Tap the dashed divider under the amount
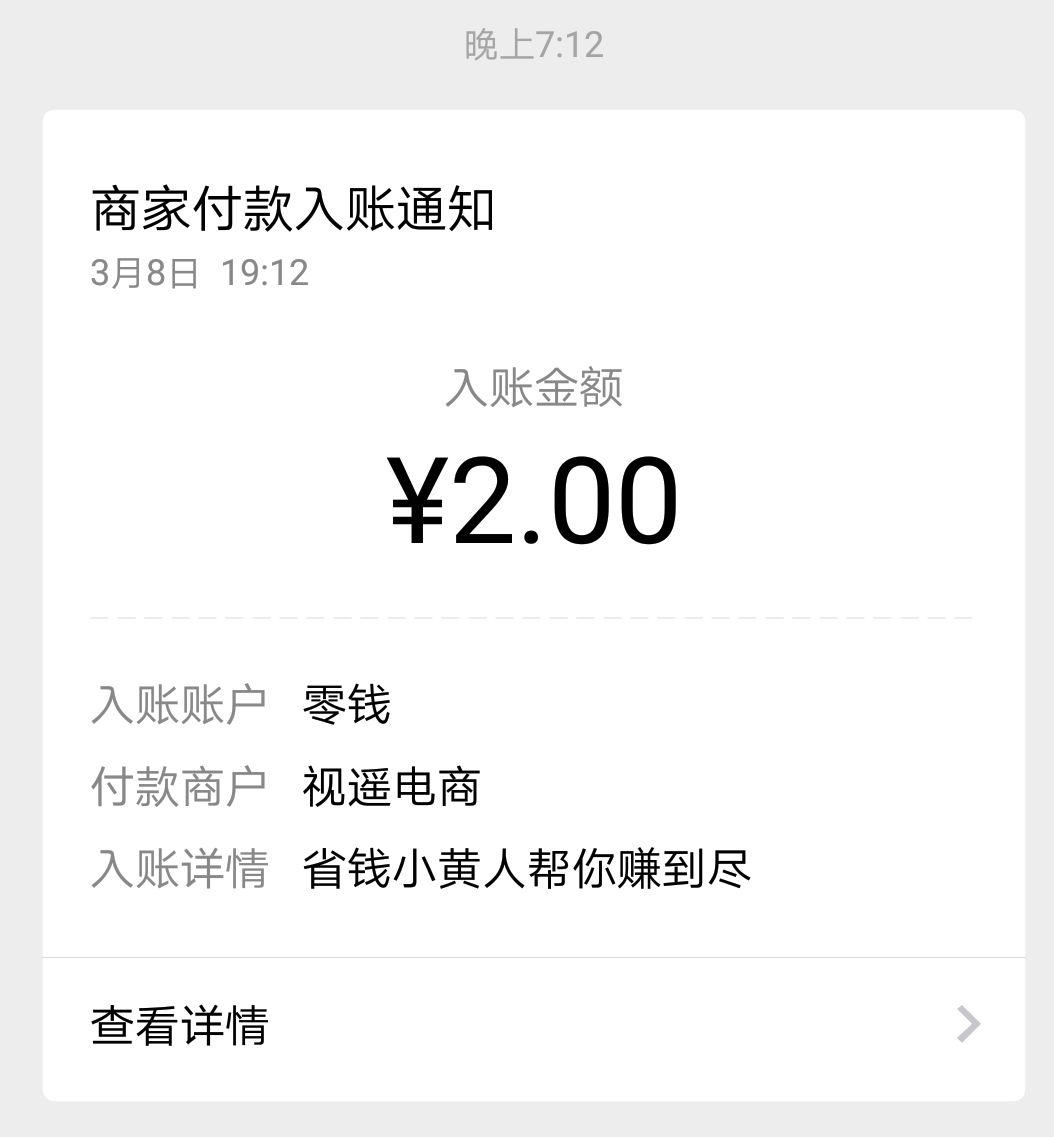Screen dimensions: 1054x1137 tap(531, 618)
